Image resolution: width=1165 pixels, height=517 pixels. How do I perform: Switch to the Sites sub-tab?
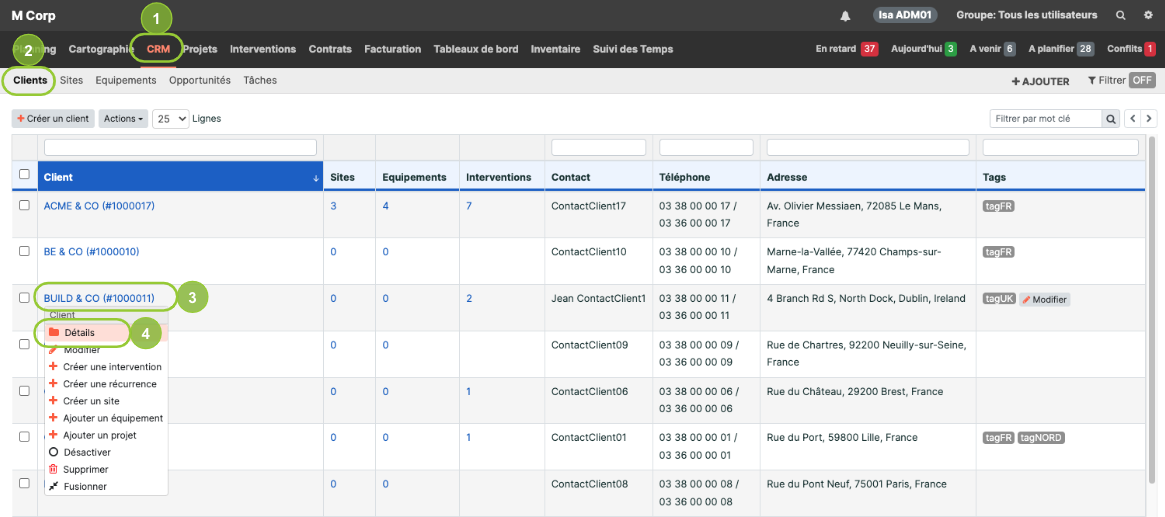coord(71,80)
